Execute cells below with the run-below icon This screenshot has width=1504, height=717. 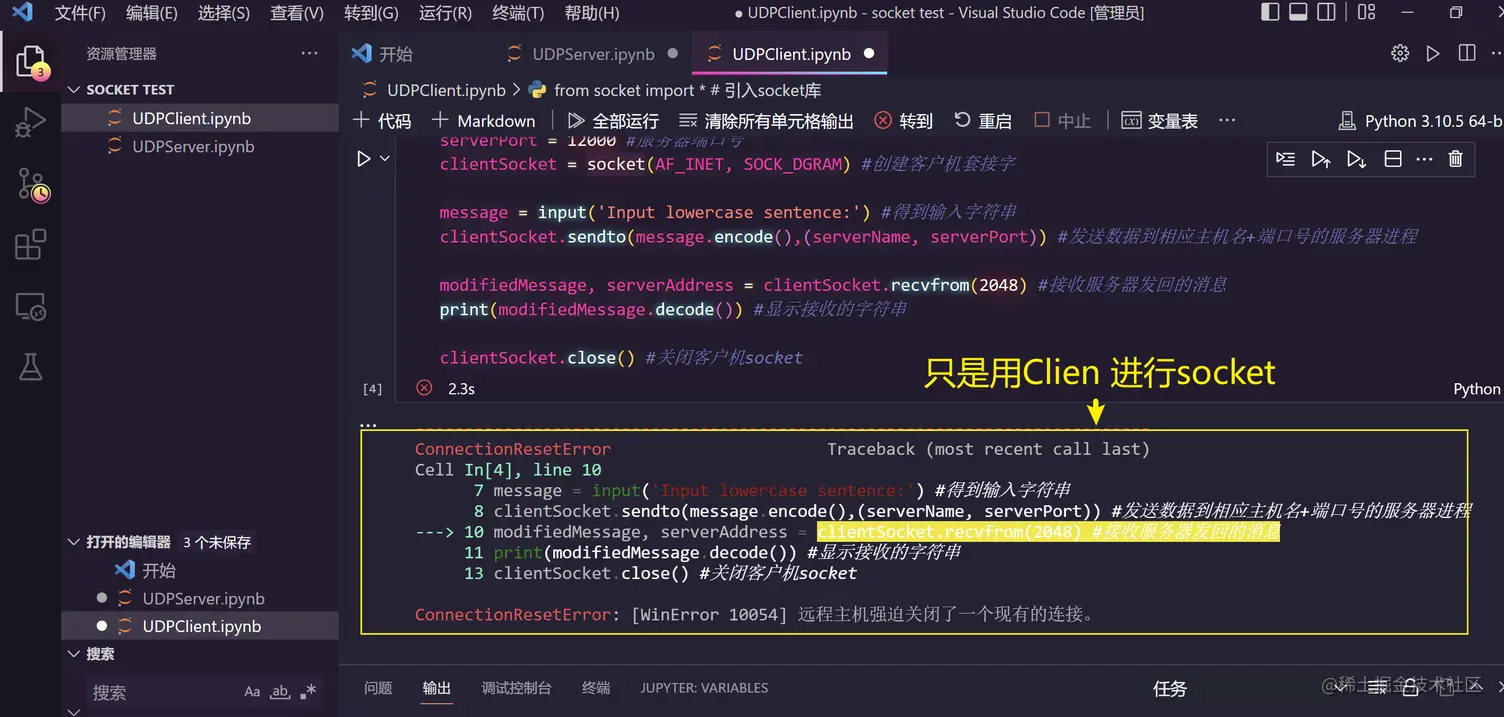click(x=1356, y=159)
